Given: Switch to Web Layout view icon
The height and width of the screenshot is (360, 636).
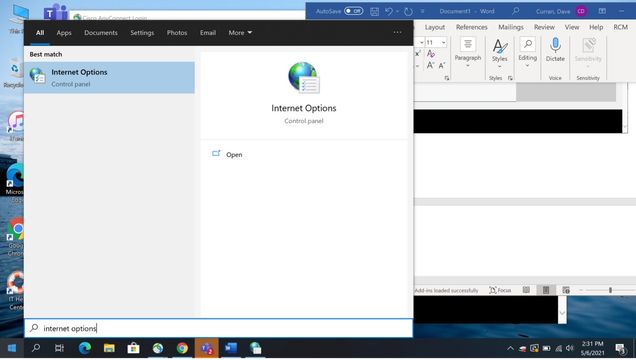Looking at the screenshot, I should 566,290.
